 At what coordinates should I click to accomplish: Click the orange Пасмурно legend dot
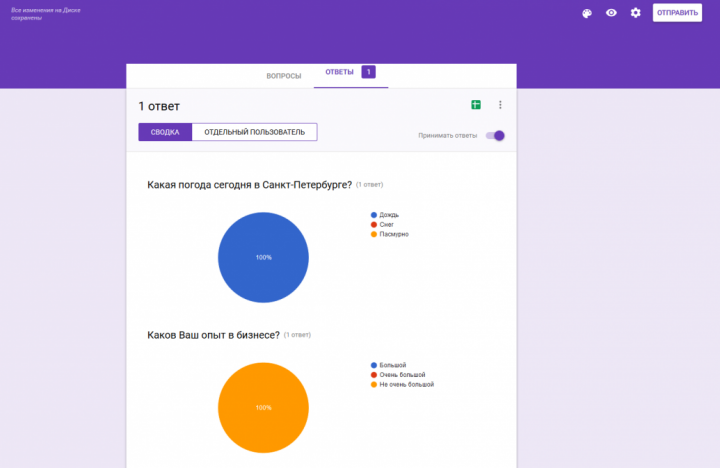click(374, 234)
